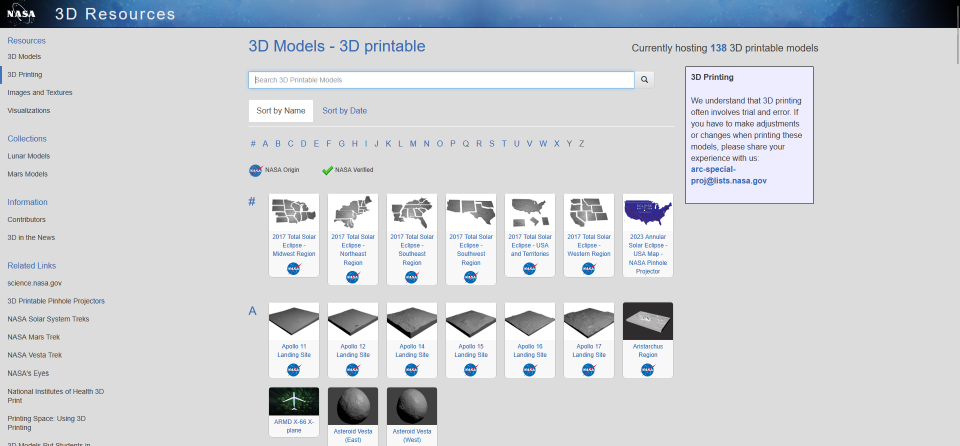Open USA and Territories eclipse map thumbnail

click(x=530, y=211)
